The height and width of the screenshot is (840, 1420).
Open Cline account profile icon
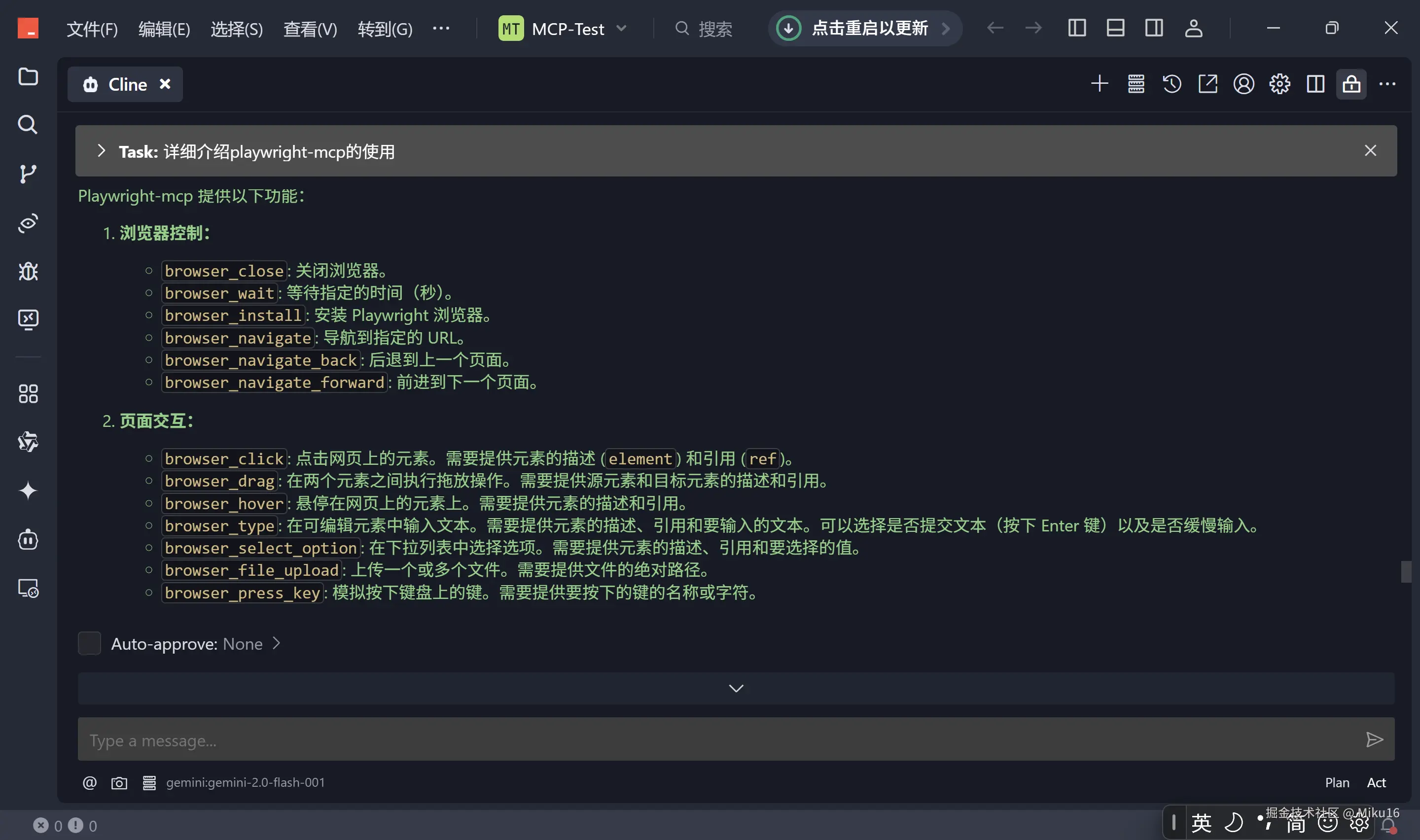(1243, 84)
